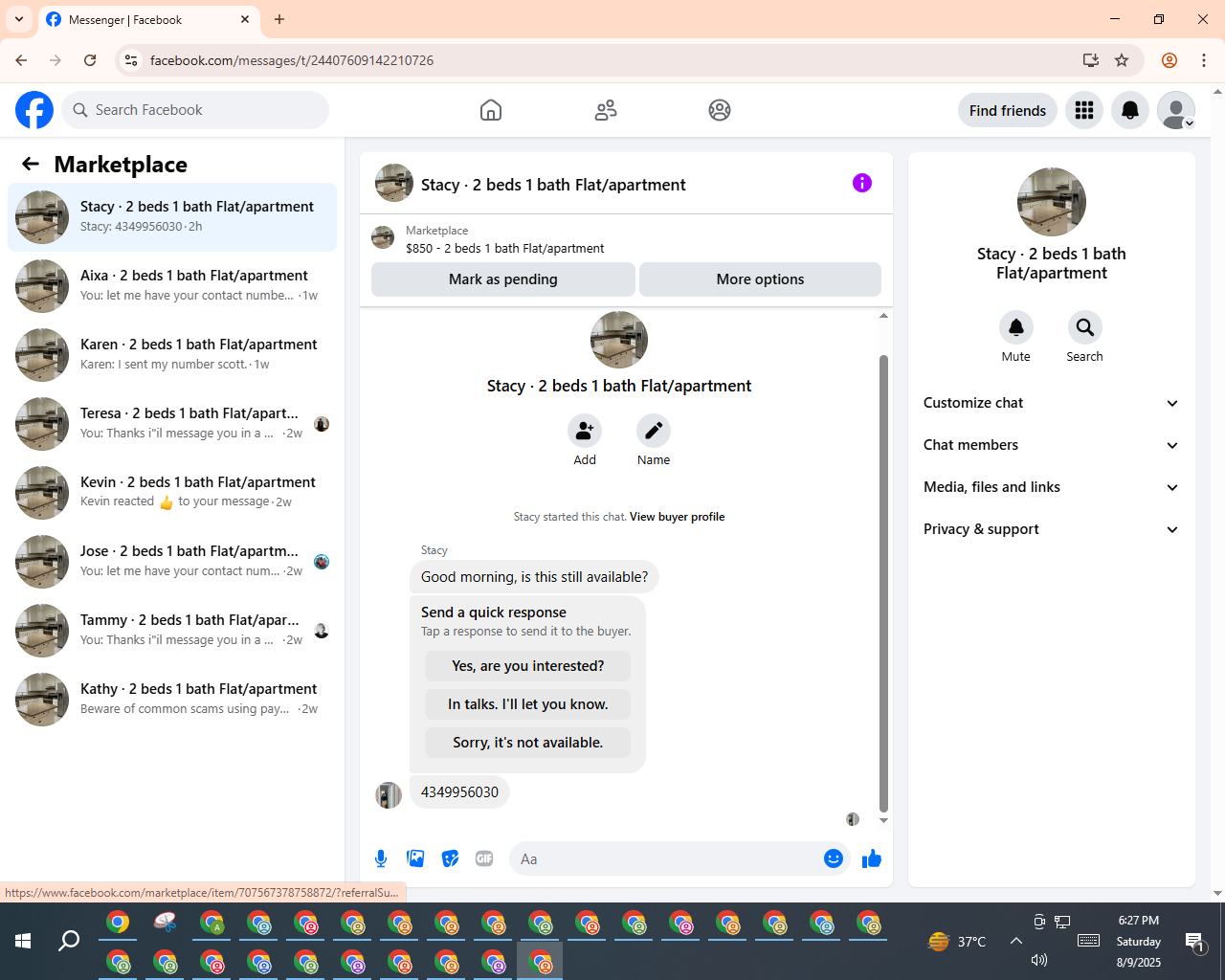Open Kathy's conversation in the list
Viewport: 1225px width, 980px height.
pyautogui.click(x=172, y=700)
